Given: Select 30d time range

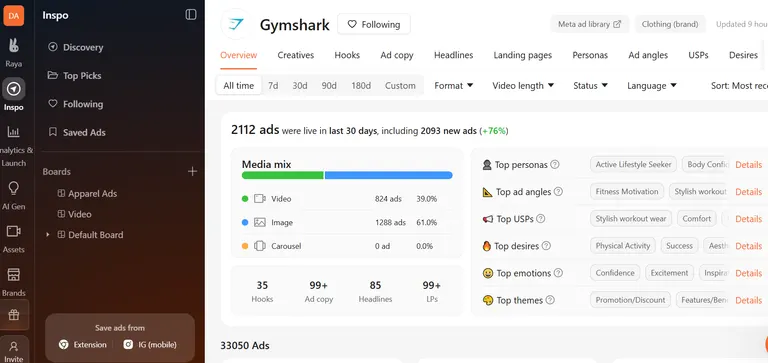Looking at the screenshot, I should click(300, 85).
